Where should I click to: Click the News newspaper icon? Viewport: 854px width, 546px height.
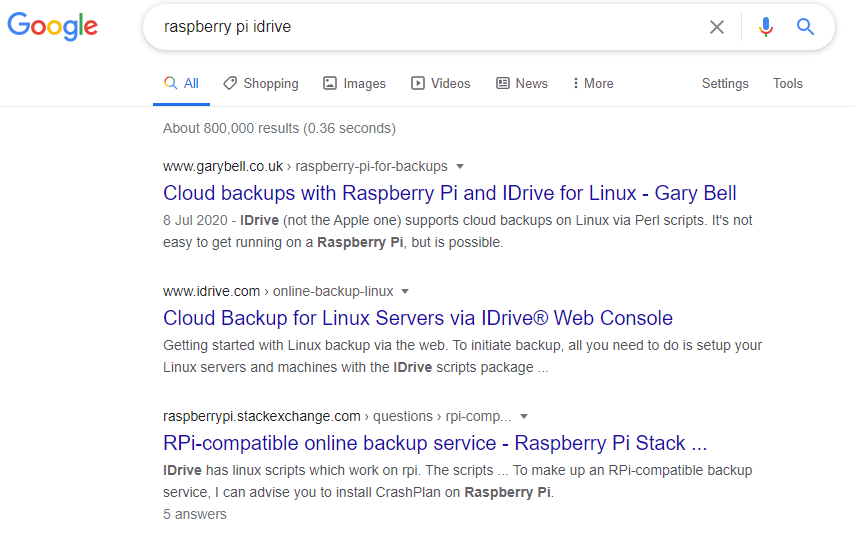pyautogui.click(x=503, y=83)
